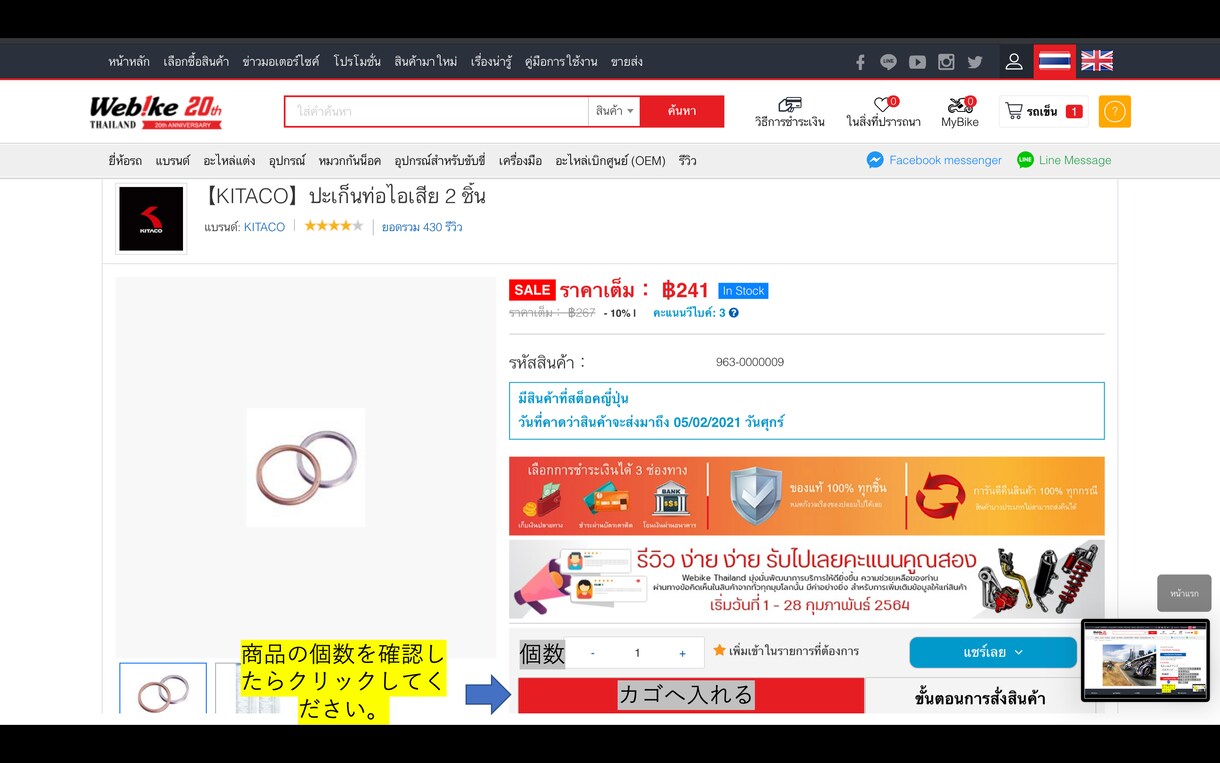The height and width of the screenshot is (763, 1220).
Task: Click the KITACO brand link
Action: [264, 227]
